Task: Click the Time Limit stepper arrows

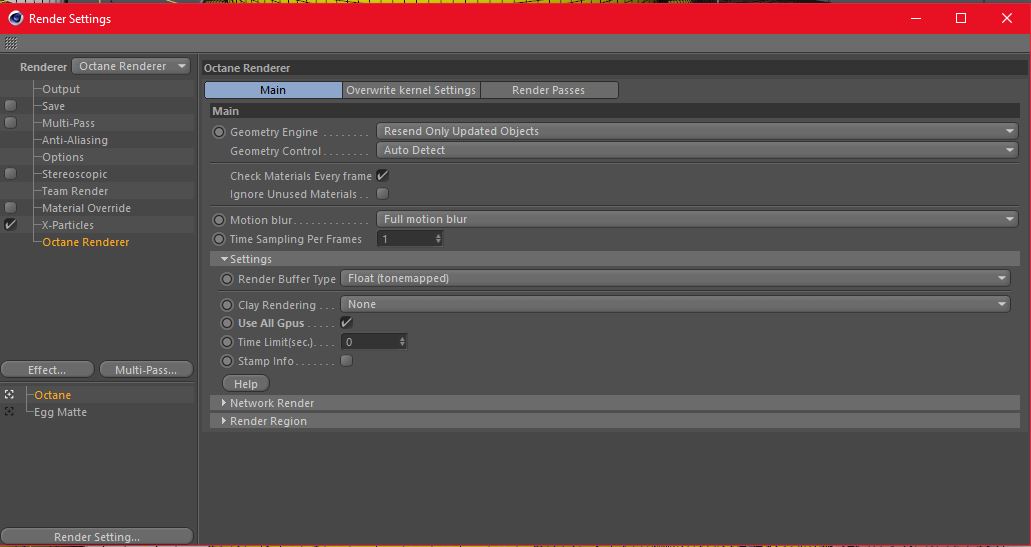Action: [402, 342]
